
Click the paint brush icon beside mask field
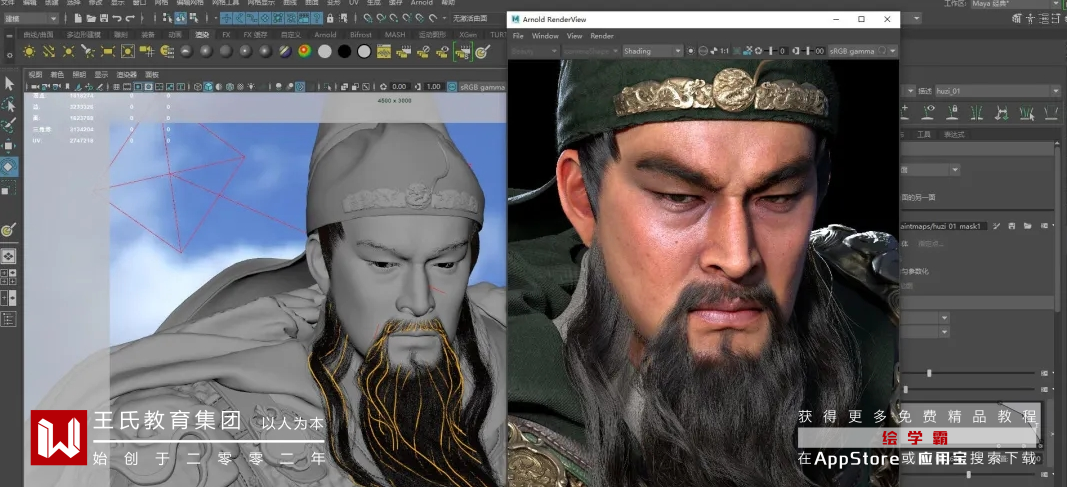[998, 226]
